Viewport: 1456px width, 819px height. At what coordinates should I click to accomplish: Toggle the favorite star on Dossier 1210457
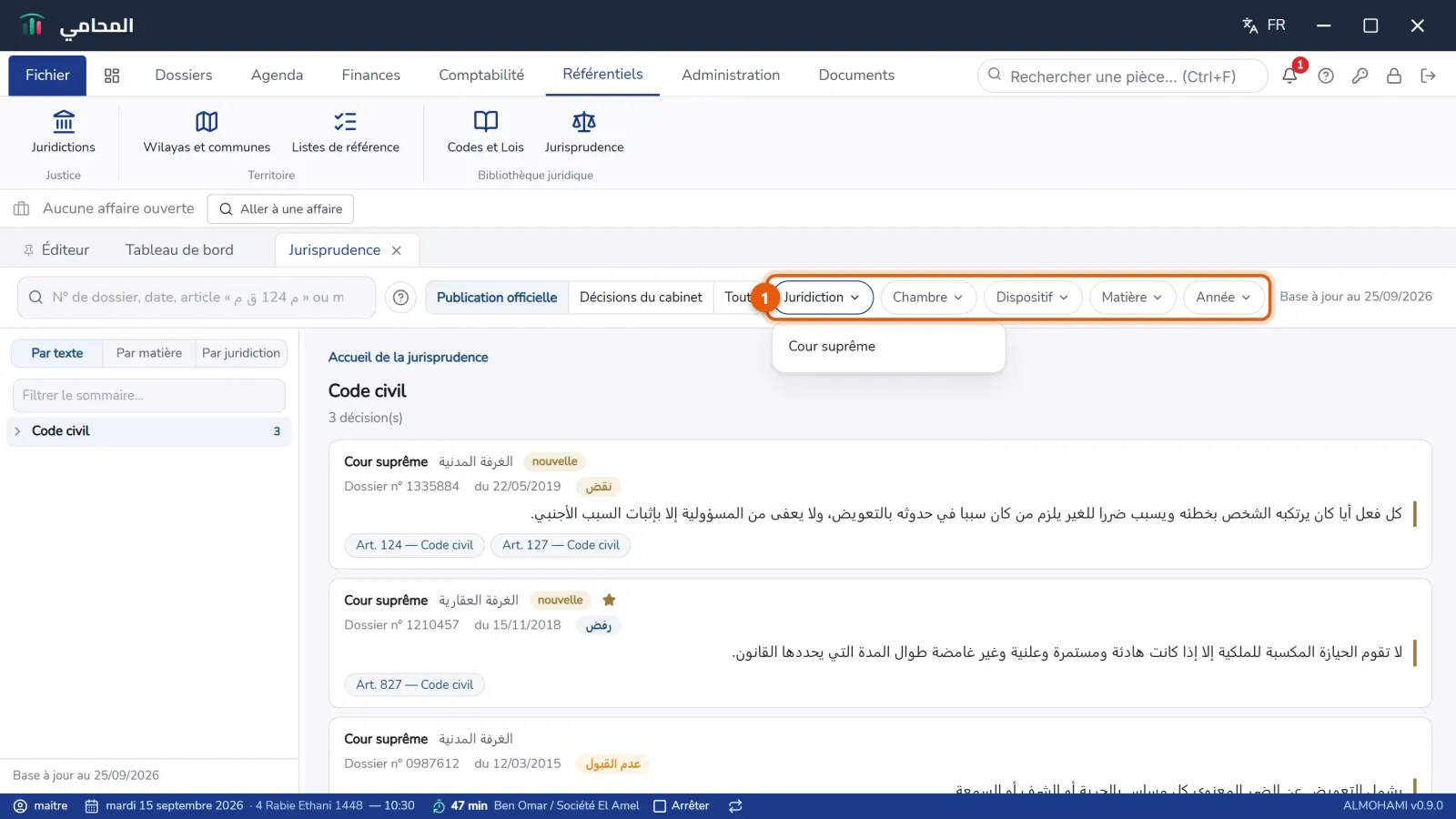(x=610, y=600)
